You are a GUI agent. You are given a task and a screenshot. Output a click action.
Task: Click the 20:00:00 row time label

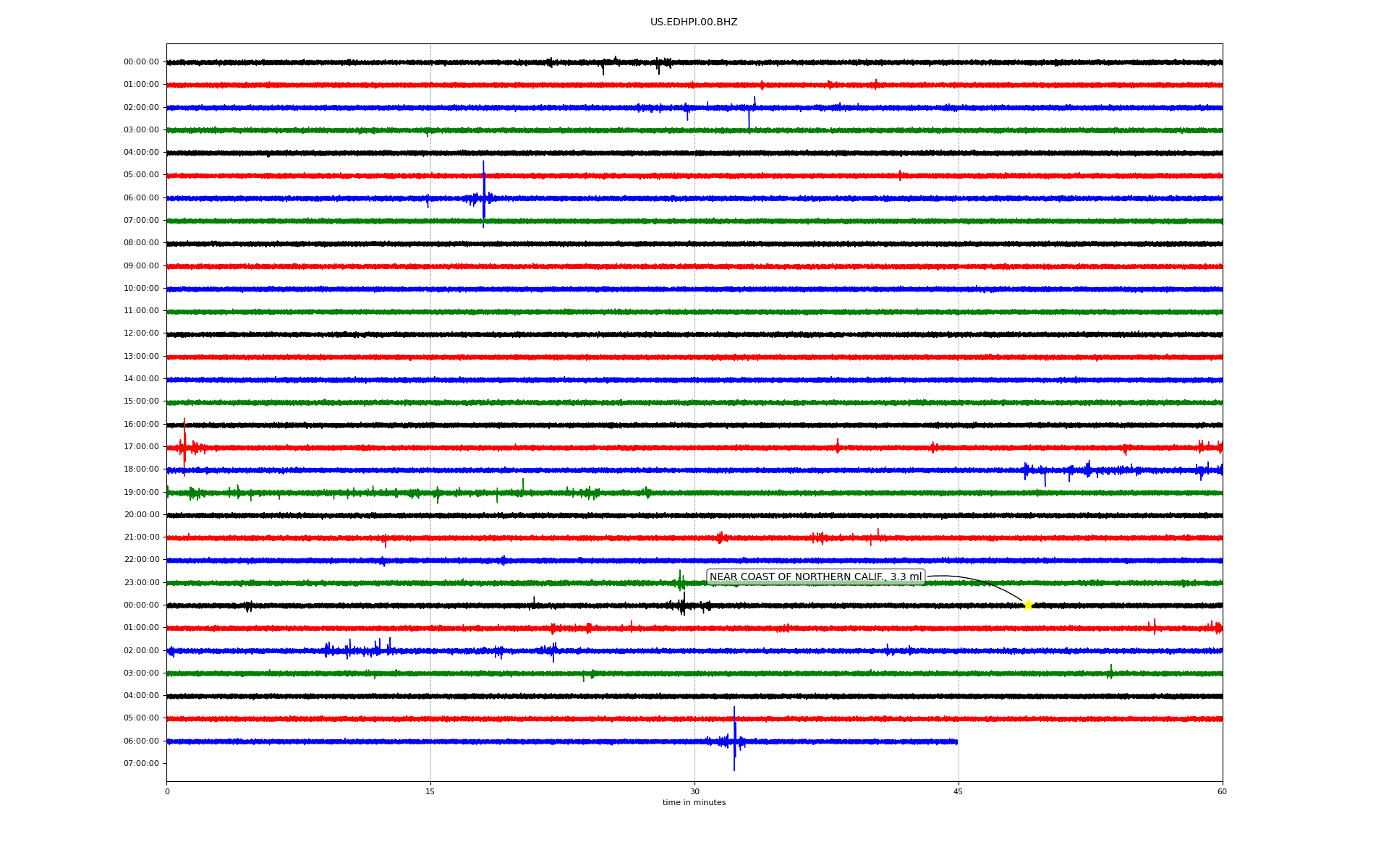click(x=141, y=515)
